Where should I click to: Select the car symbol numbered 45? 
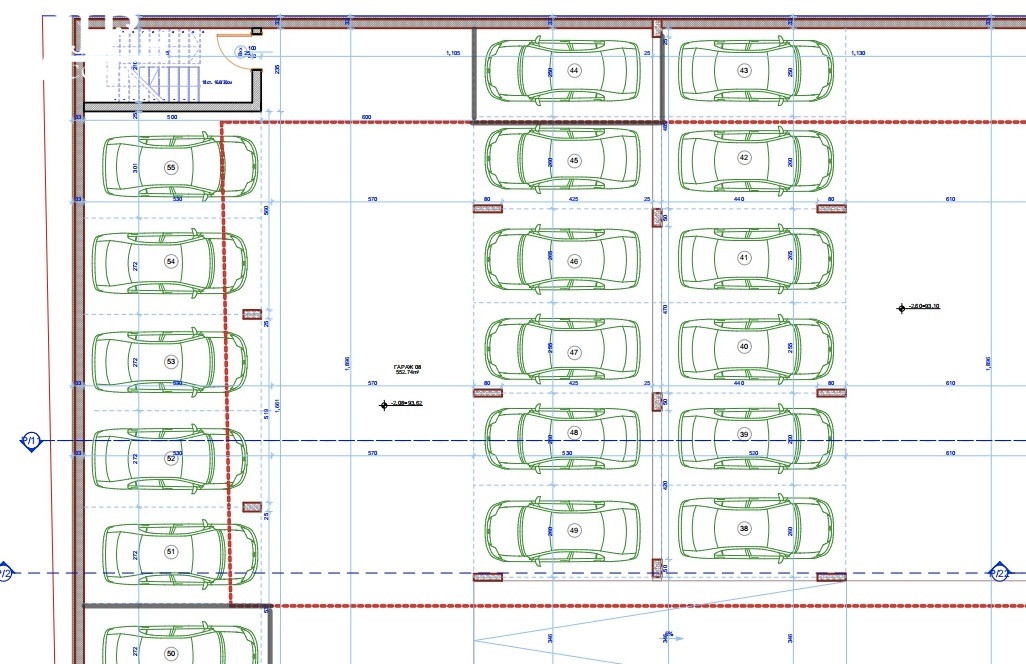562,160
